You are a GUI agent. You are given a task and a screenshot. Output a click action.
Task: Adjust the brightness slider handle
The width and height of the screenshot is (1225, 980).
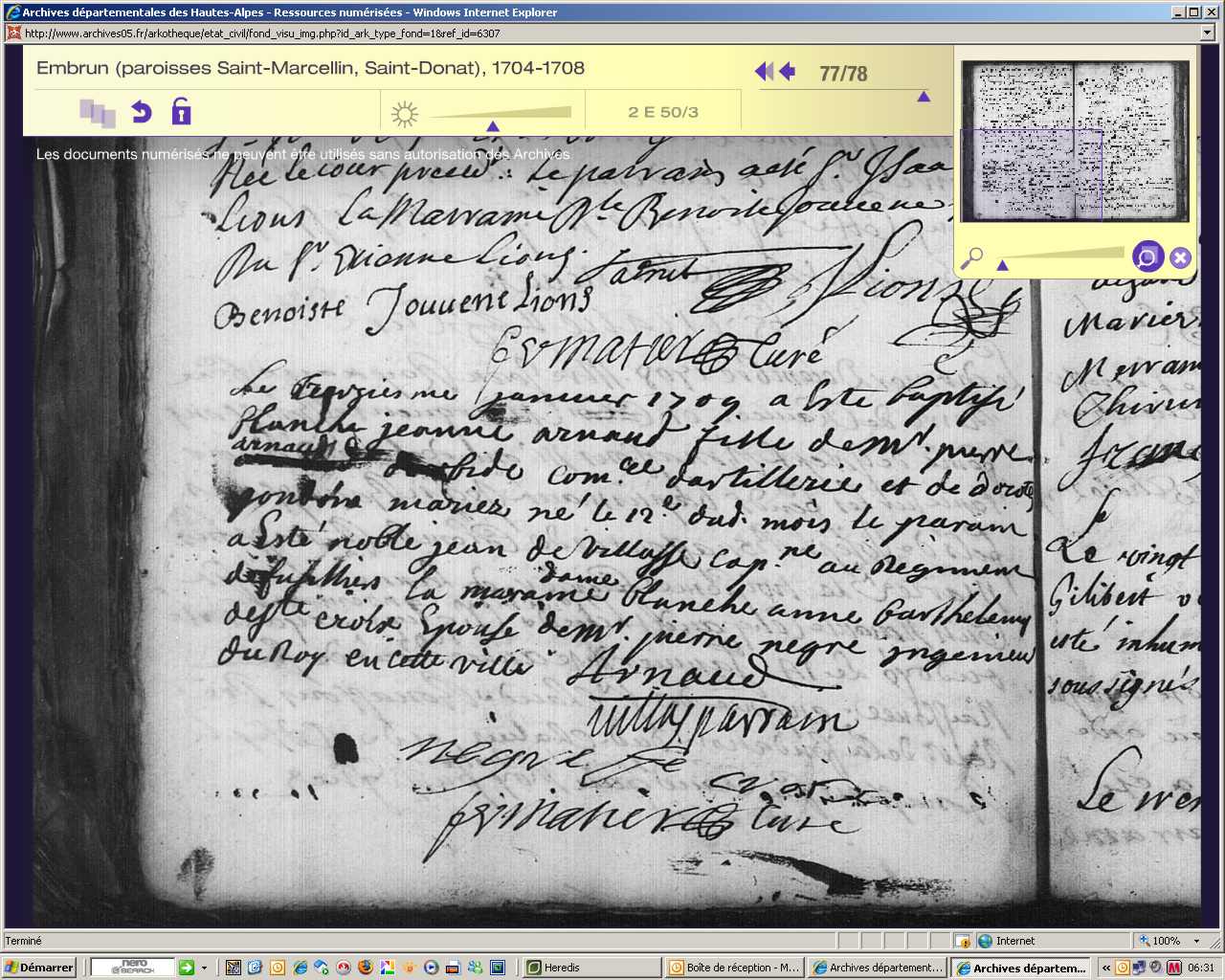pos(493,126)
